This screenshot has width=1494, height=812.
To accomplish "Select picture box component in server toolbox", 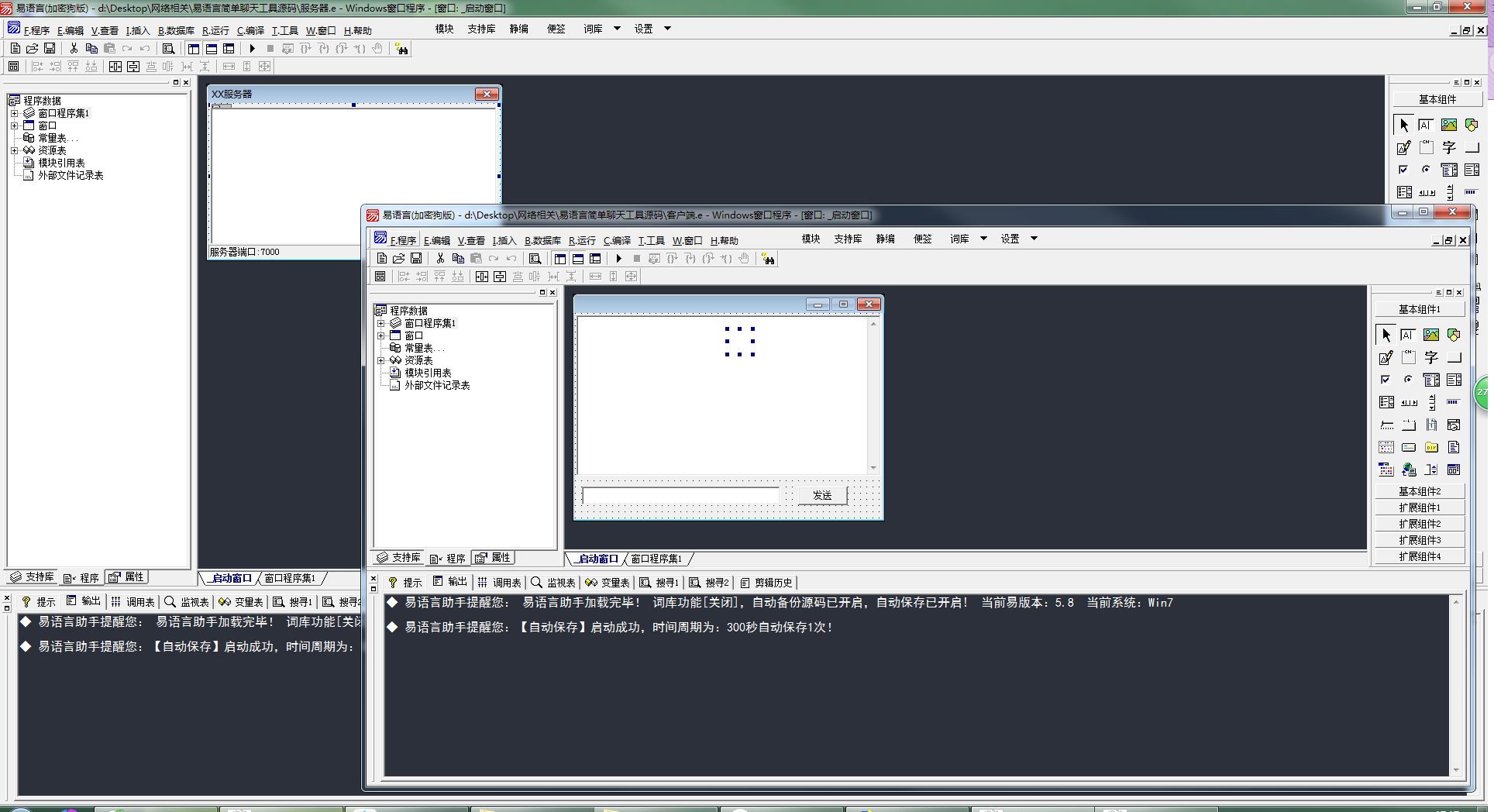I will [1449, 125].
